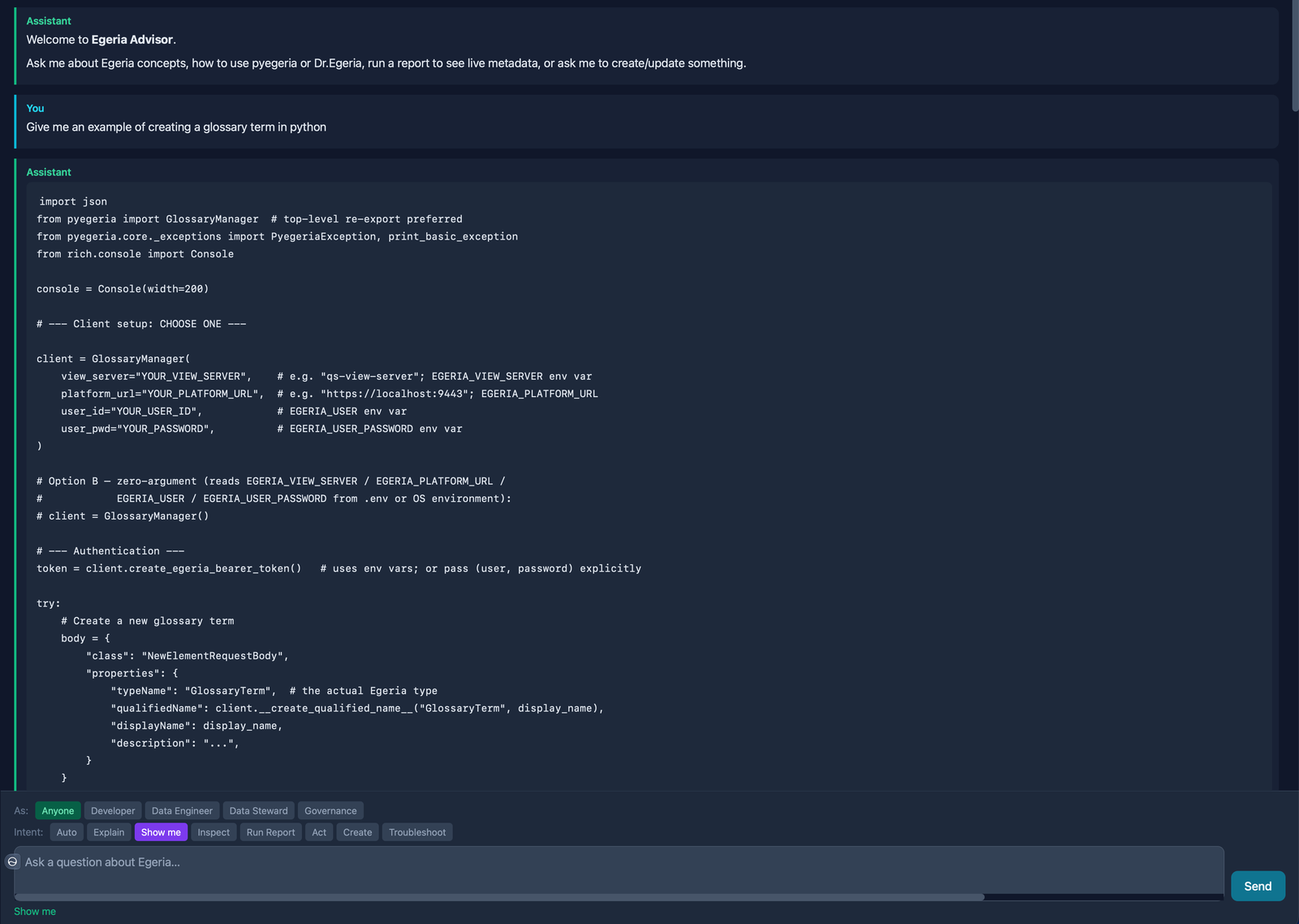The height and width of the screenshot is (924, 1299).
Task: Click "Give me an example of creating a glossary term" message
Action: 176,127
